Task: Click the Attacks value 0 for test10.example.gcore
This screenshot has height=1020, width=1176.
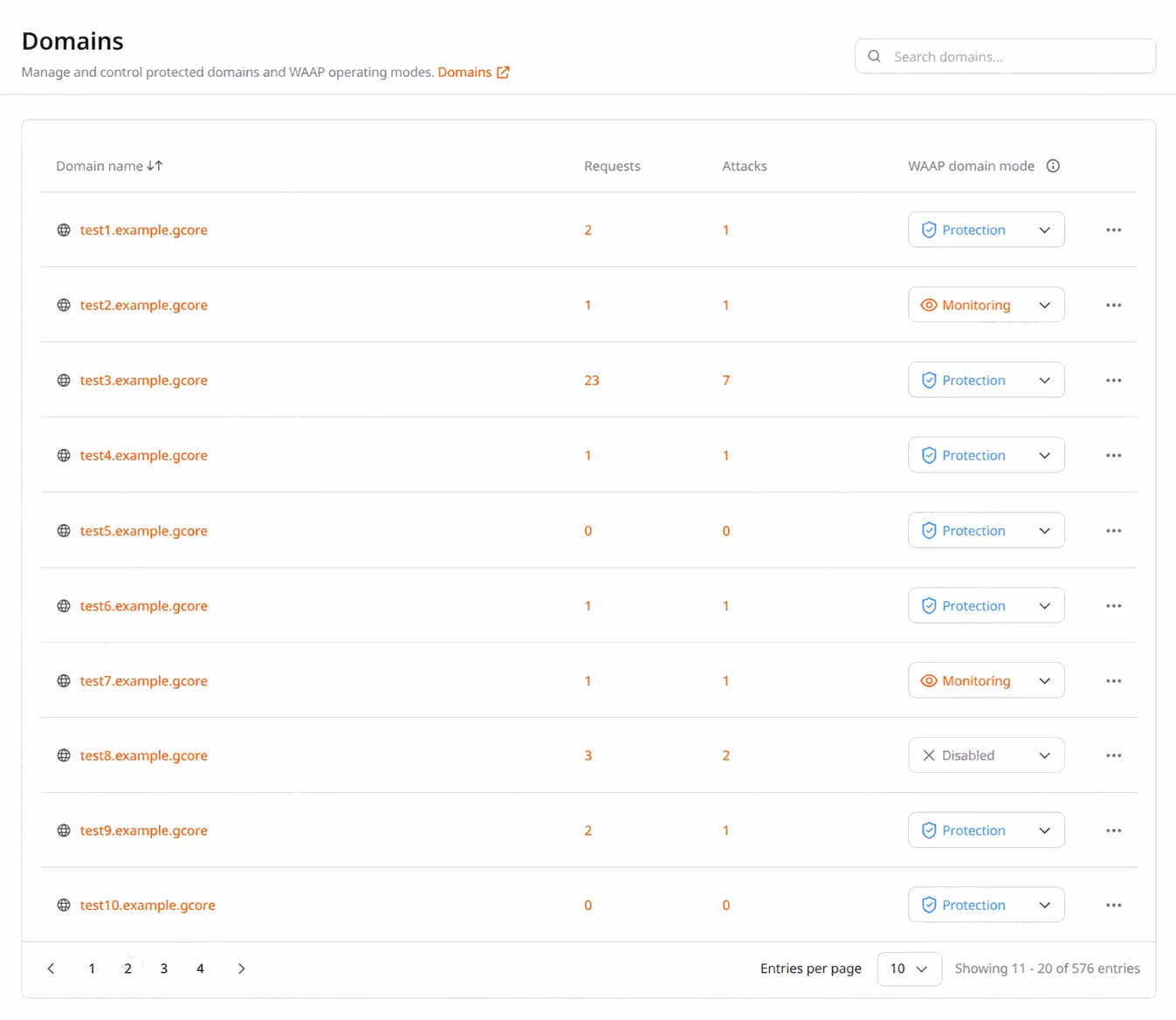Action: coord(726,905)
